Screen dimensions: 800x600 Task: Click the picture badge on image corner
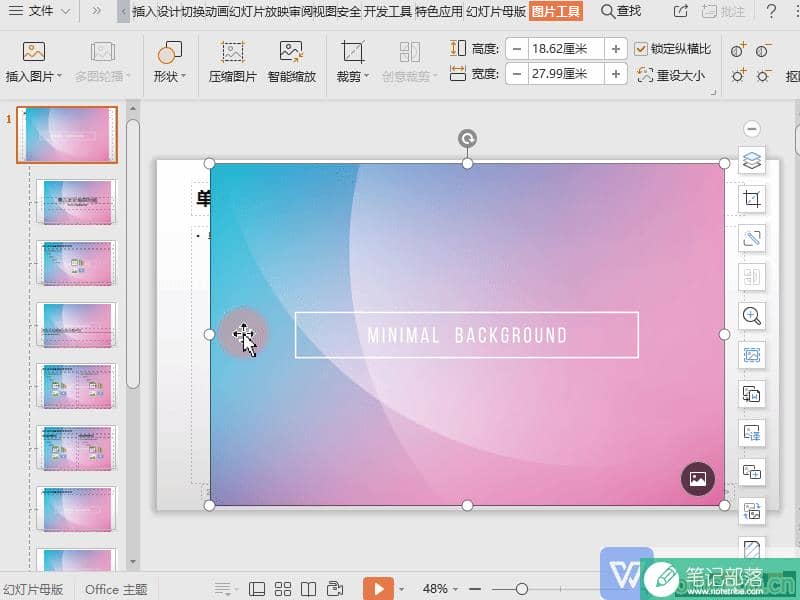click(697, 479)
